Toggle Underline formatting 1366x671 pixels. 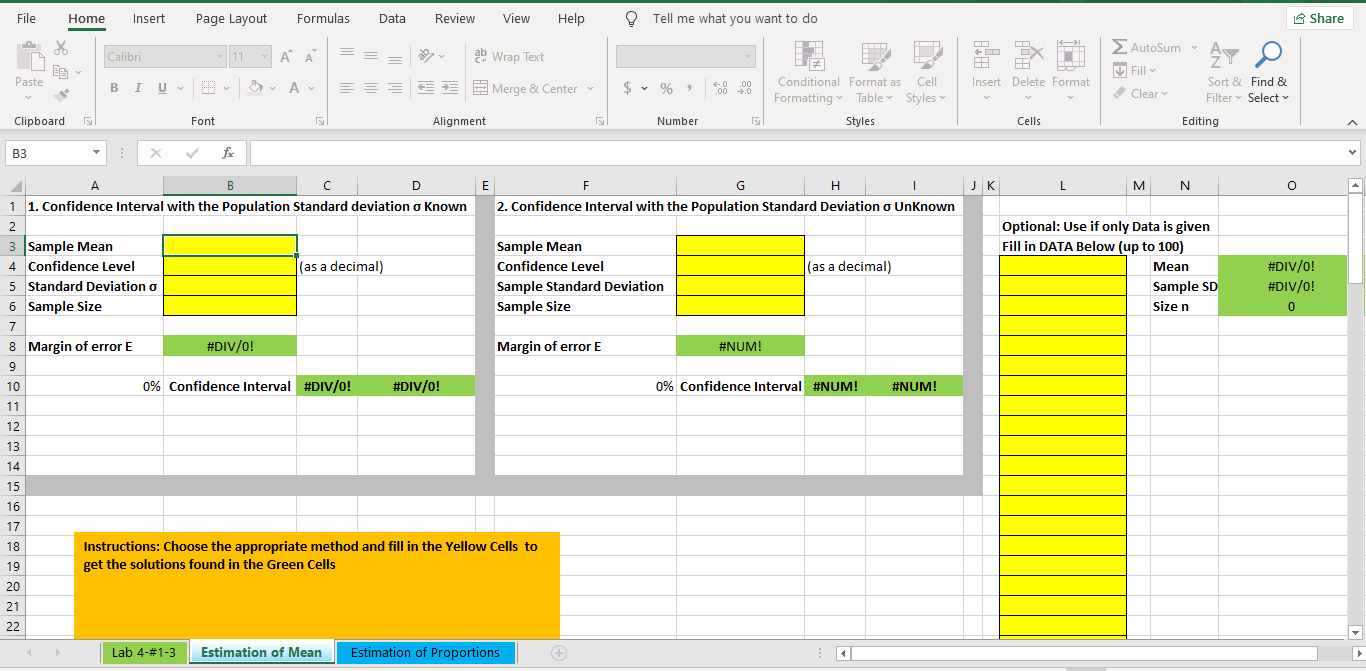(162, 88)
